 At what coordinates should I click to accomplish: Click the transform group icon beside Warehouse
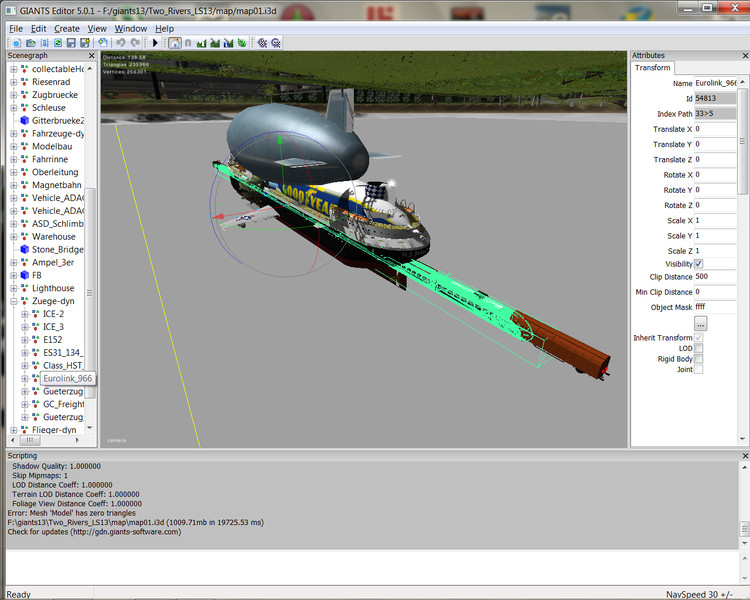click(24, 236)
